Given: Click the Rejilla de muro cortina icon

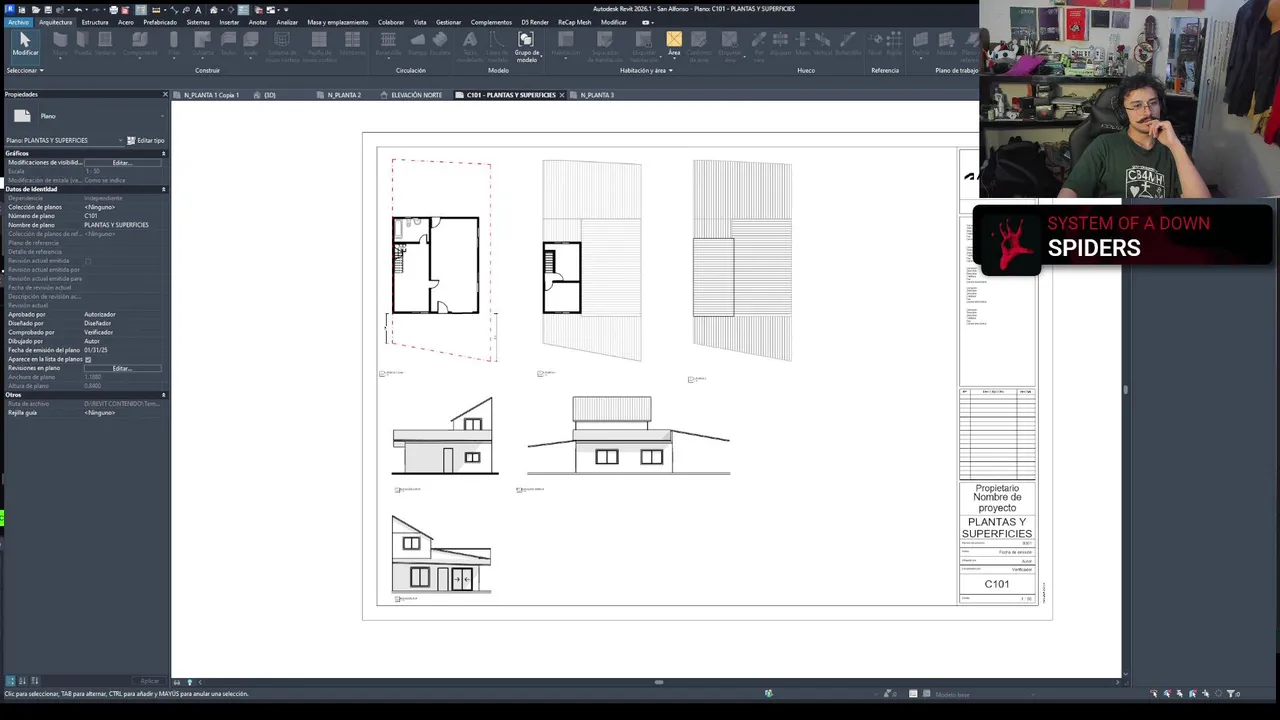Looking at the screenshot, I should pyautogui.click(x=319, y=46).
